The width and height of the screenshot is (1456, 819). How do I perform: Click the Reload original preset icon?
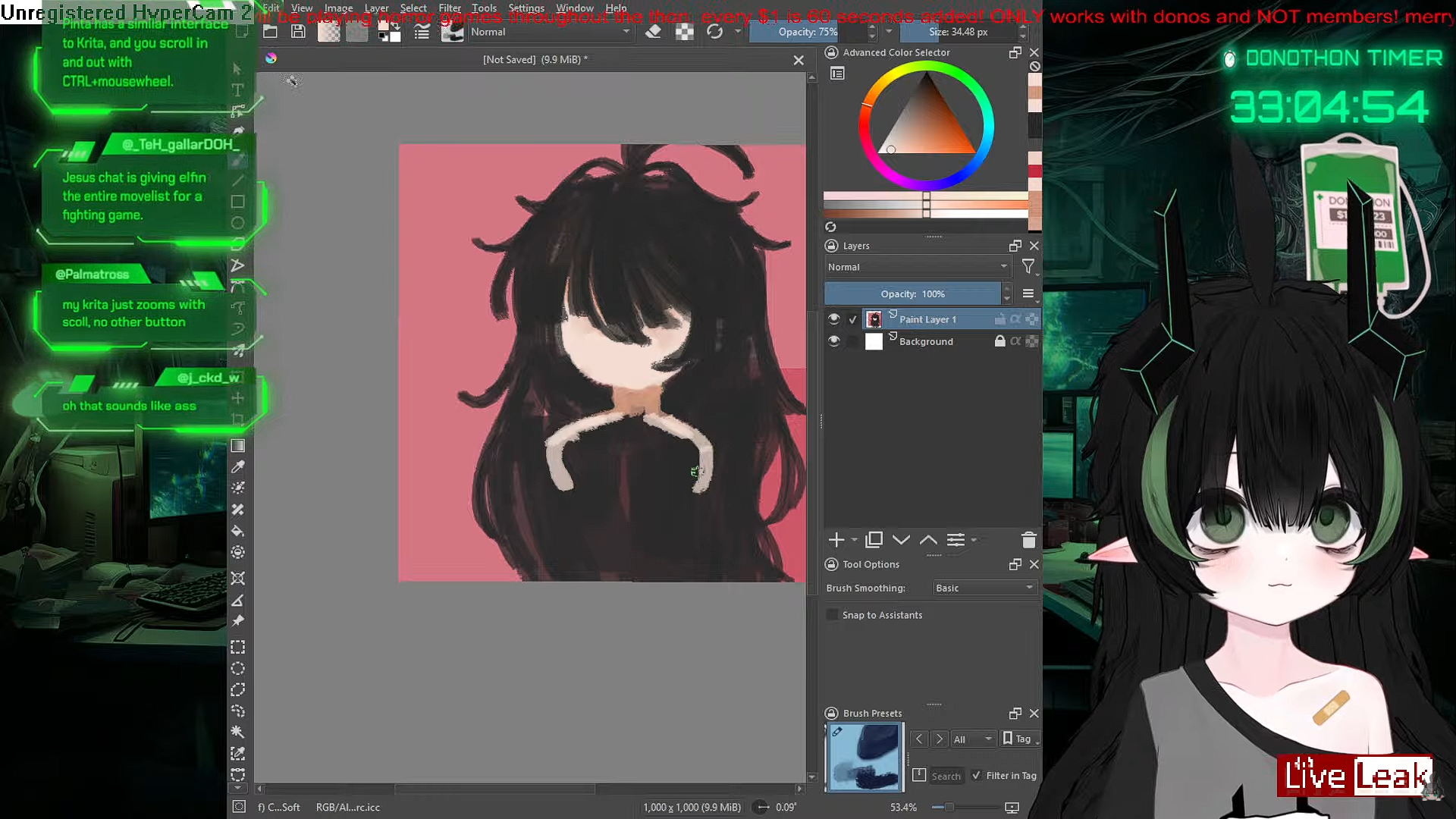(714, 32)
